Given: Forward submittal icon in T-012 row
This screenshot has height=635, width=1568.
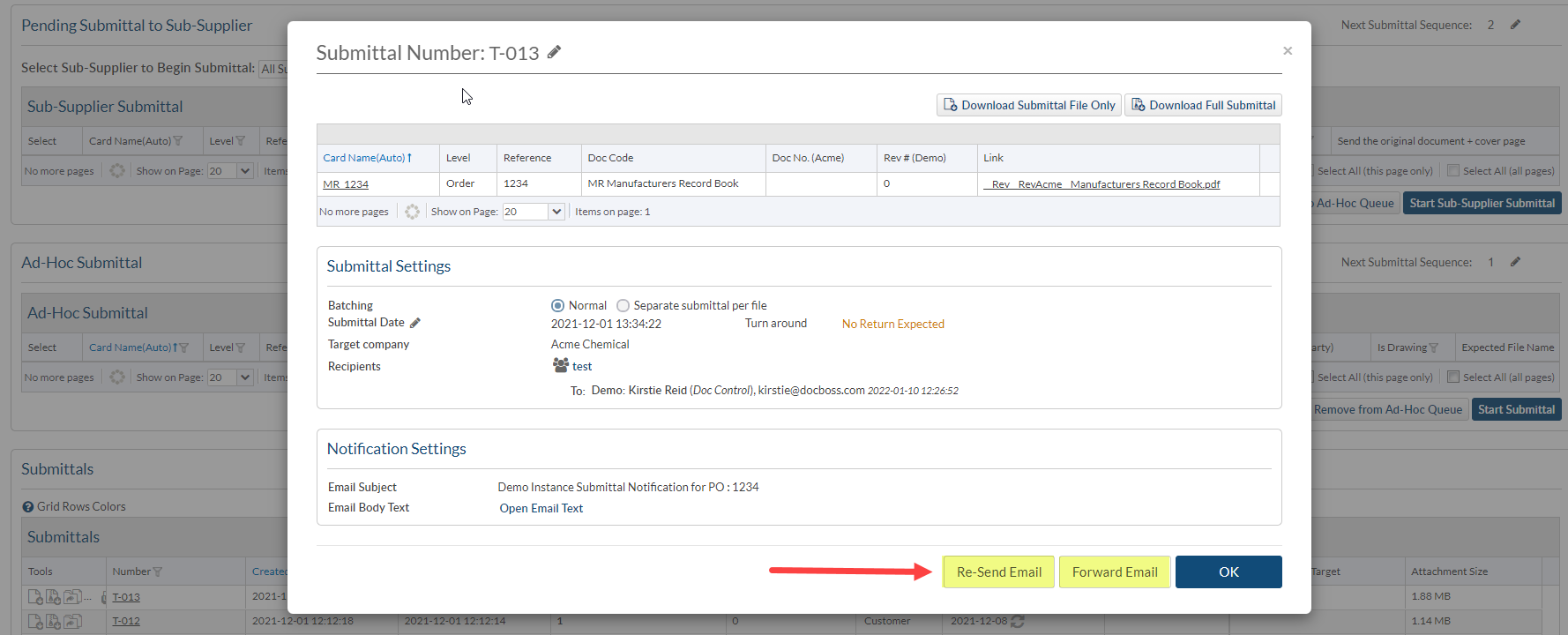Looking at the screenshot, I should coord(72,622).
